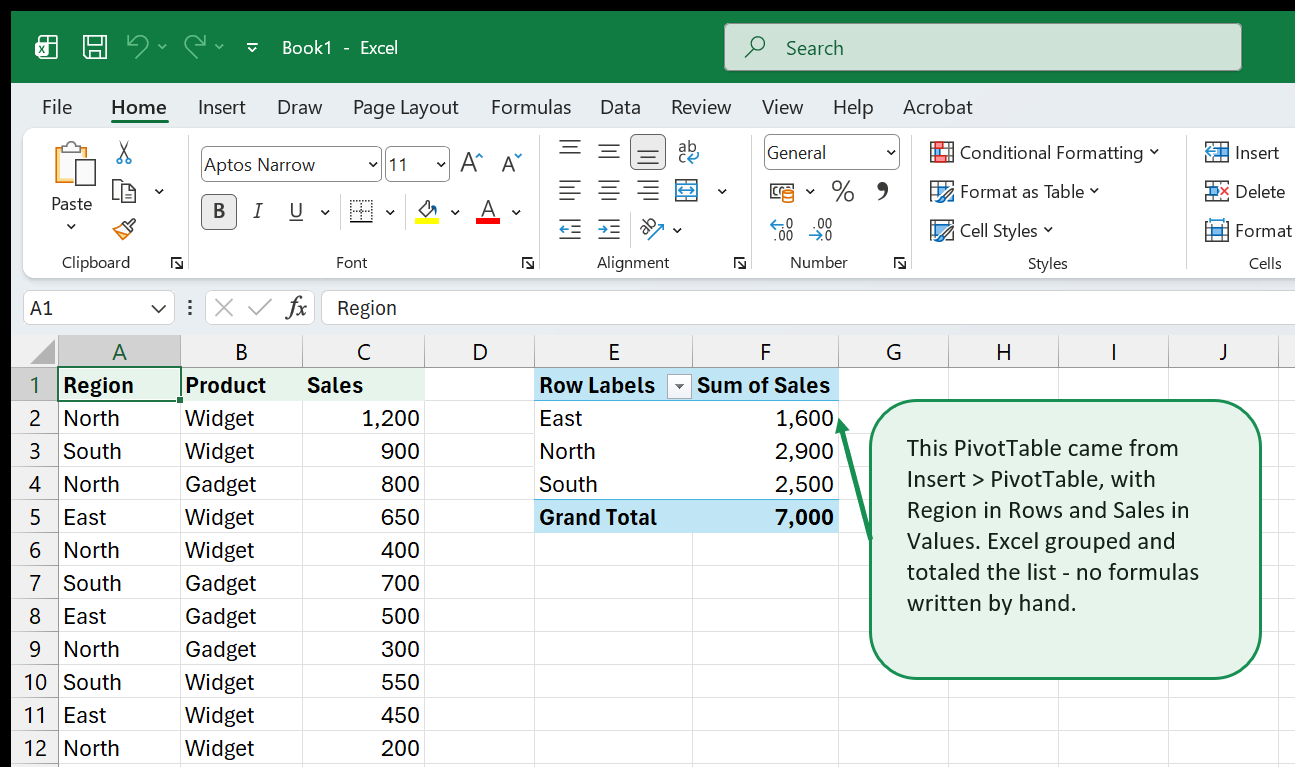Select the Format Painter brush icon
The image size is (1295, 767).
click(124, 230)
